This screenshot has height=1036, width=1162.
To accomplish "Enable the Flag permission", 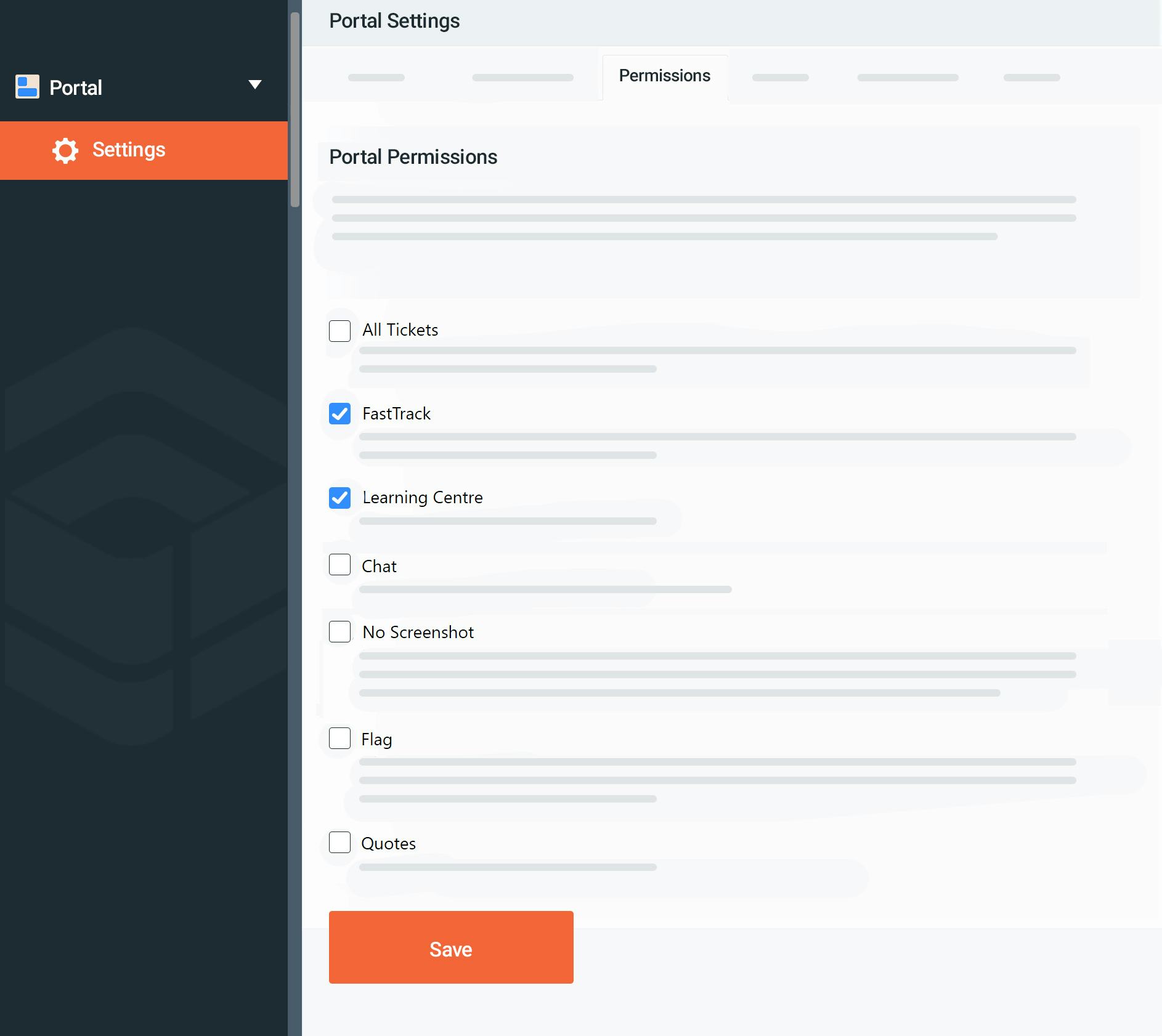I will point(340,739).
